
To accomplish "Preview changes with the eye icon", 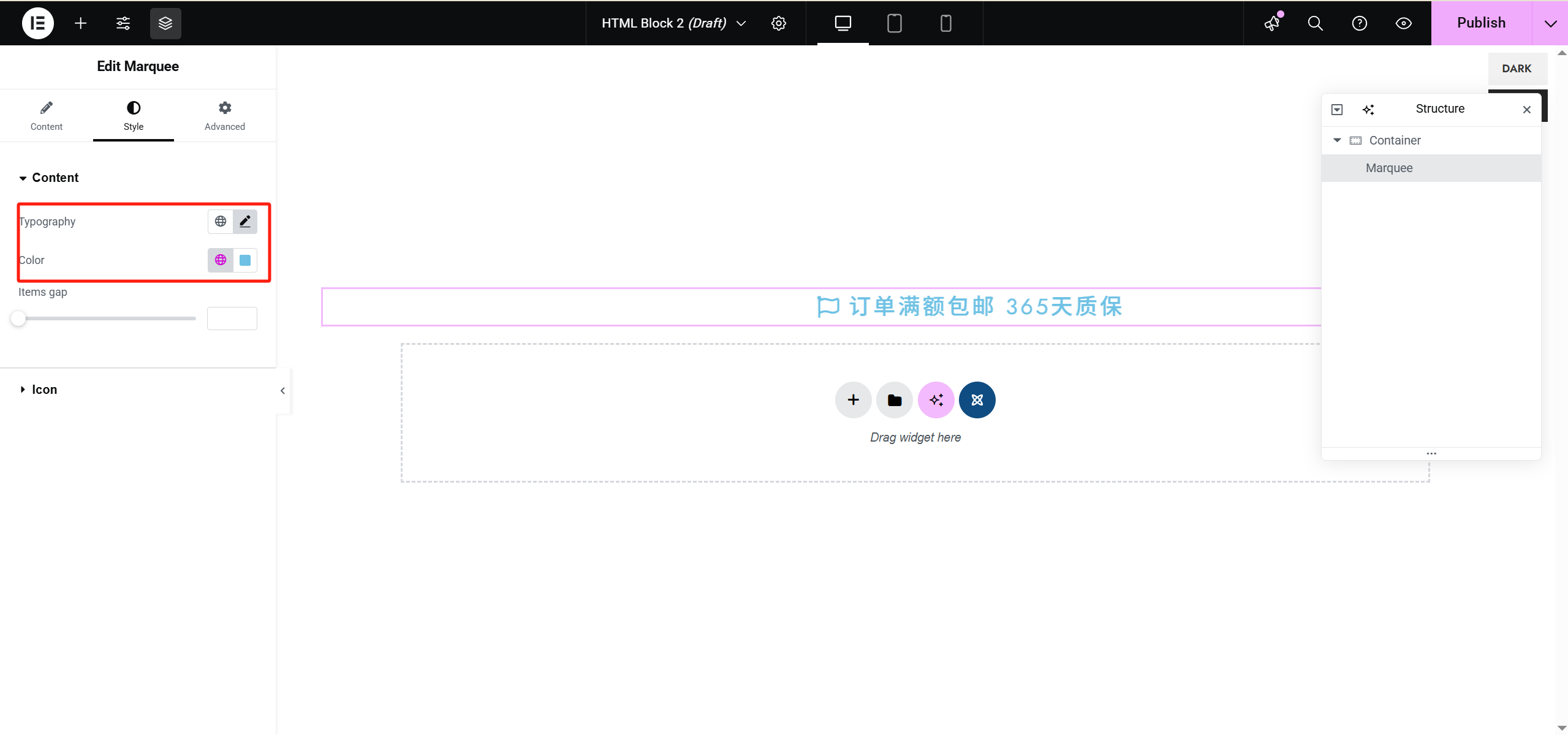I will (1403, 23).
